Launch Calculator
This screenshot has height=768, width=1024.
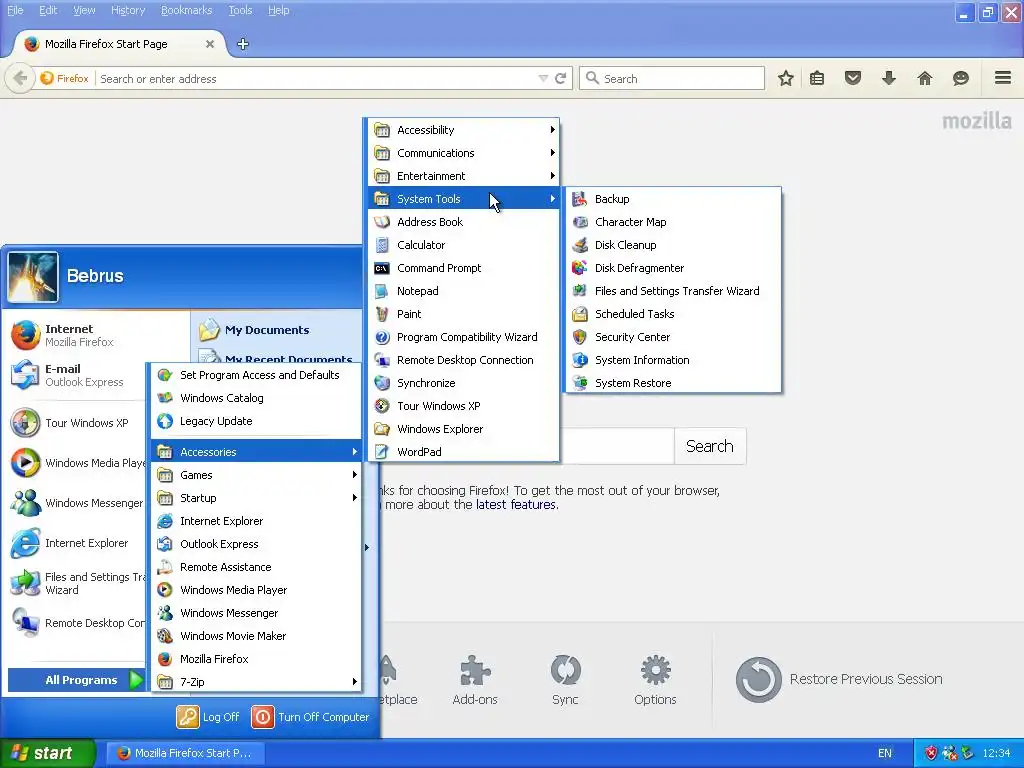pyautogui.click(x=464, y=245)
